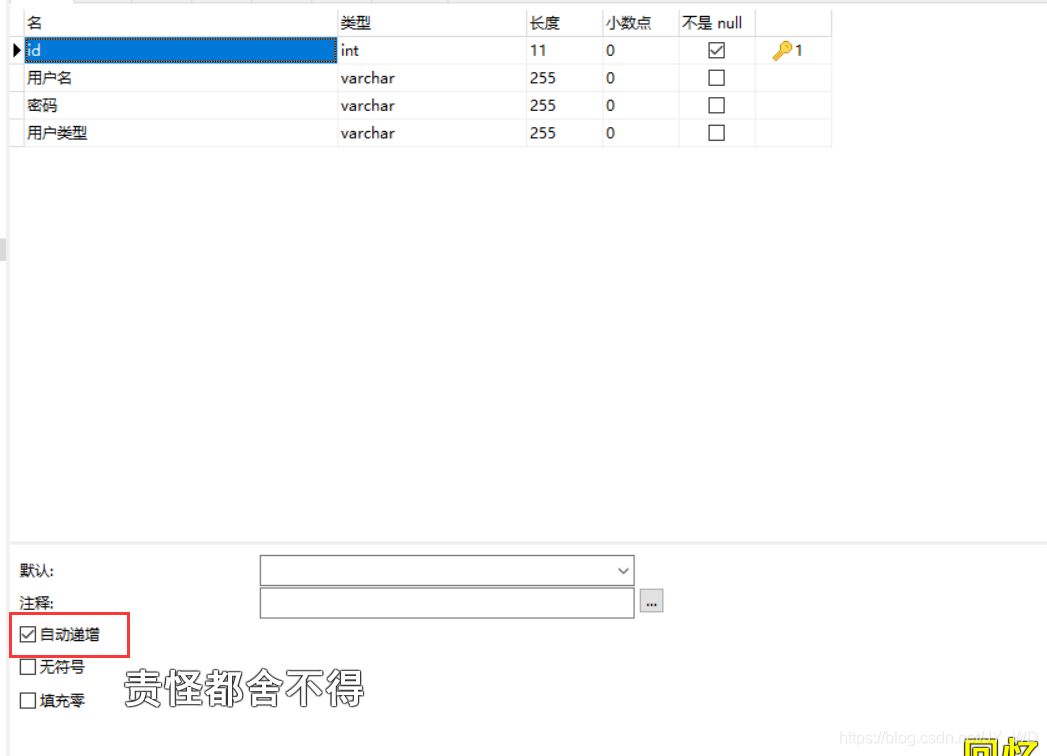Screen dimensions: 1047x756
Task: Uncheck 不是 null for the id field
Action: [716, 49]
